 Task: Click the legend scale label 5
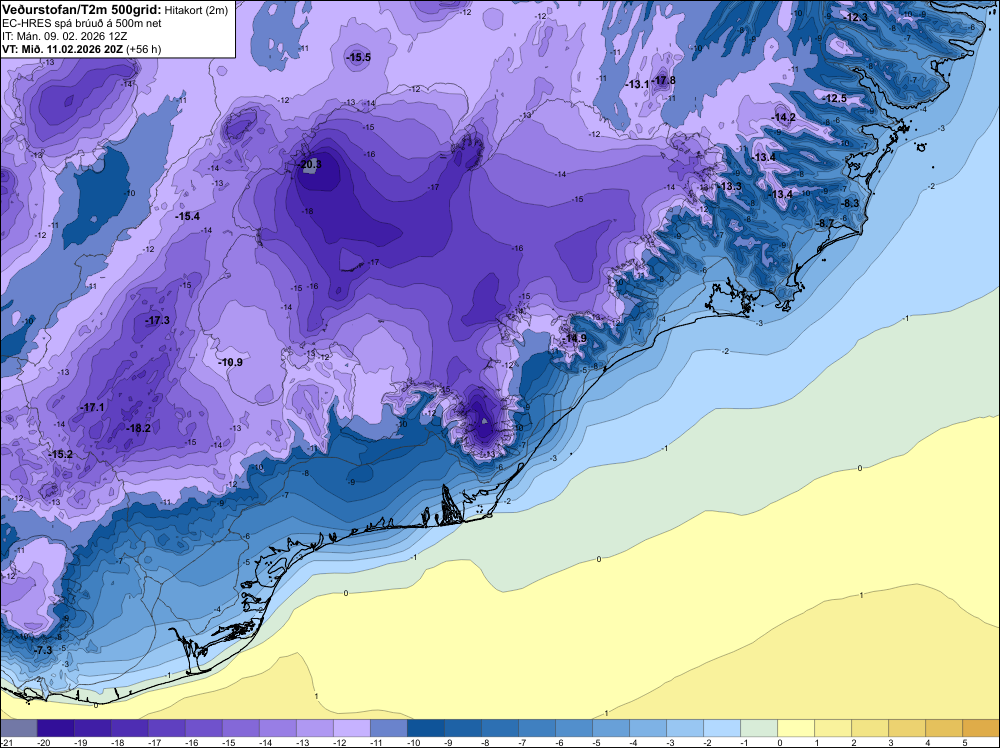coord(965,742)
